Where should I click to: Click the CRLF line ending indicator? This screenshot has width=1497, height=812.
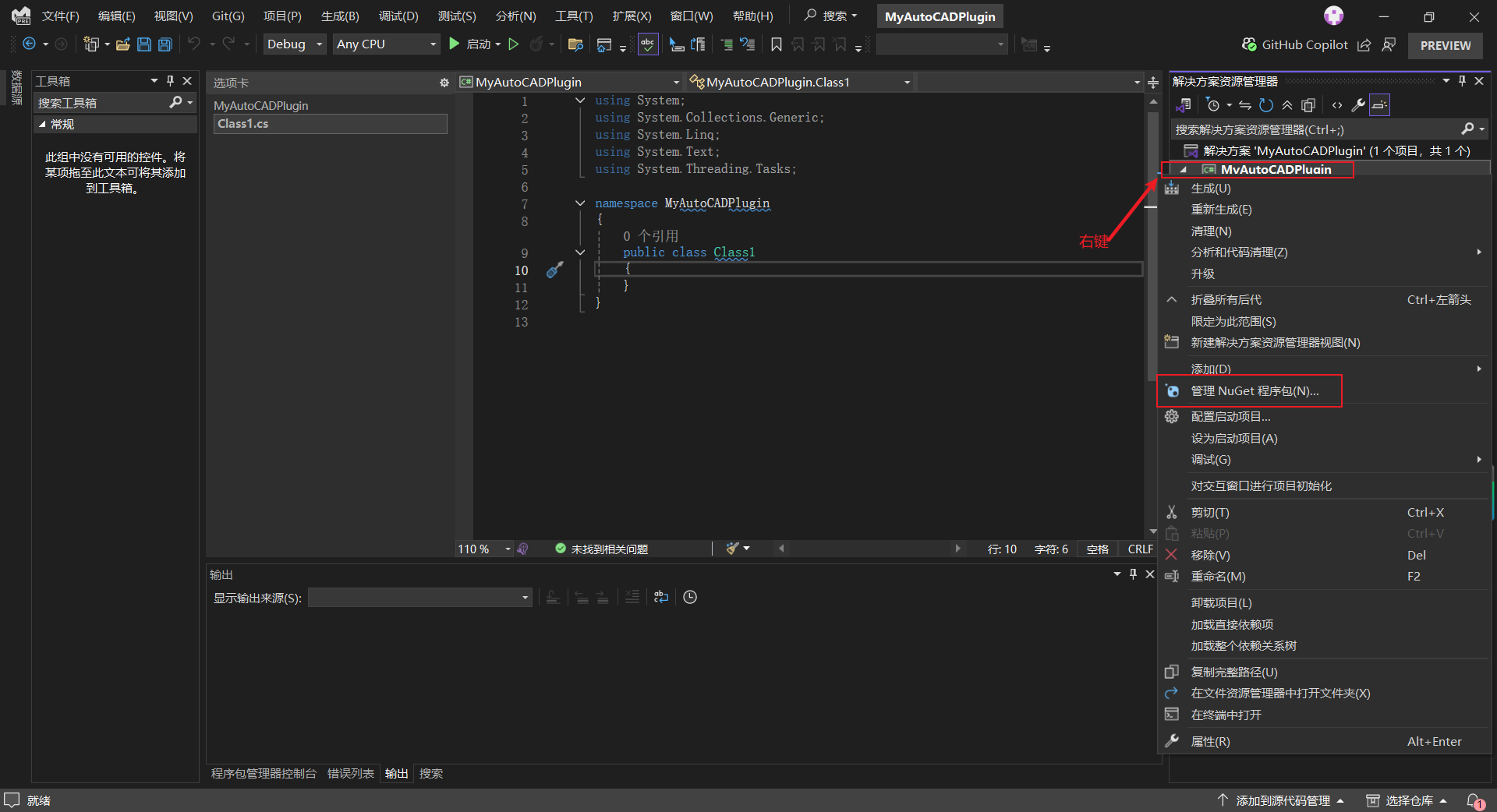pos(1140,549)
